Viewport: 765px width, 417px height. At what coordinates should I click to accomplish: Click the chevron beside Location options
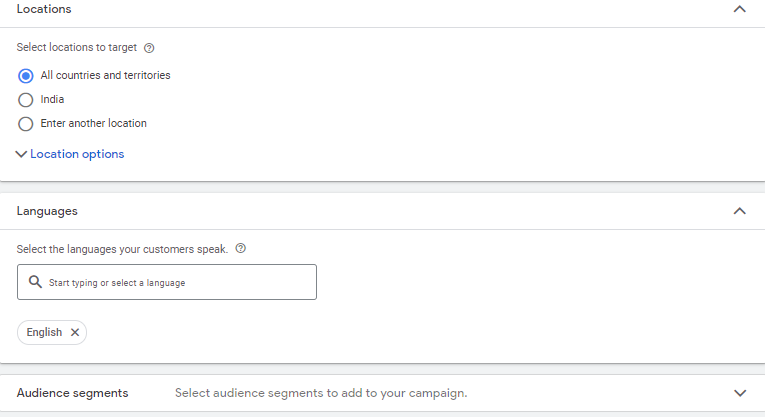pyautogui.click(x=22, y=154)
